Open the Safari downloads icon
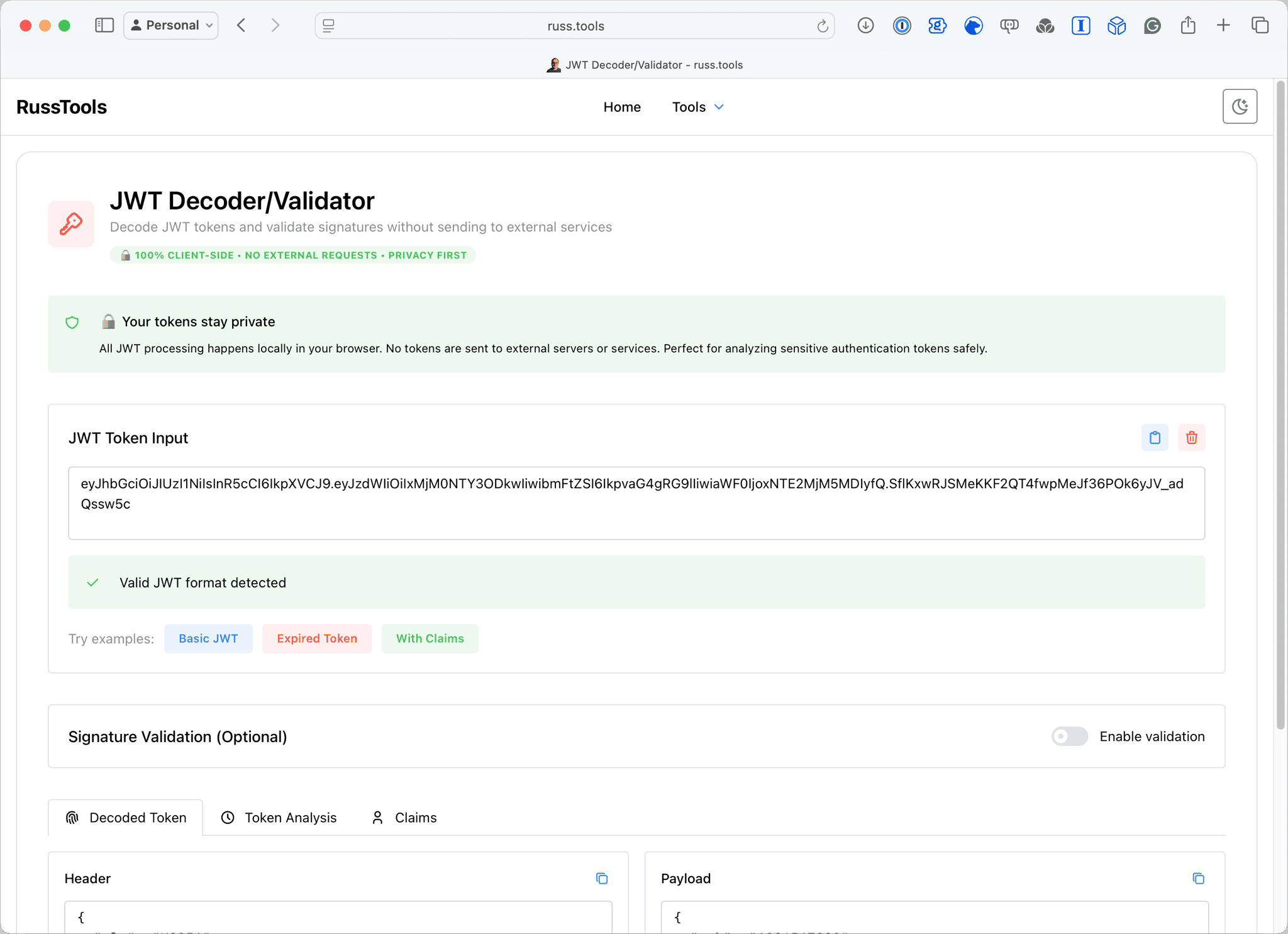 (x=865, y=25)
